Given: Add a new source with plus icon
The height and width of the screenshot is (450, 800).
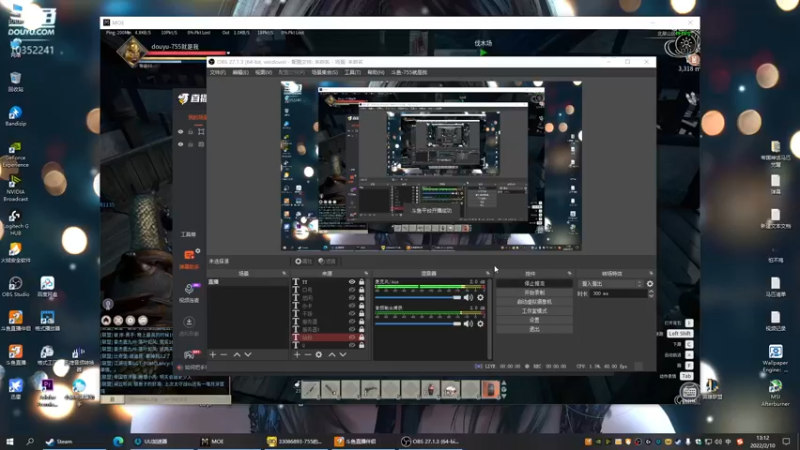Looking at the screenshot, I should point(297,354).
